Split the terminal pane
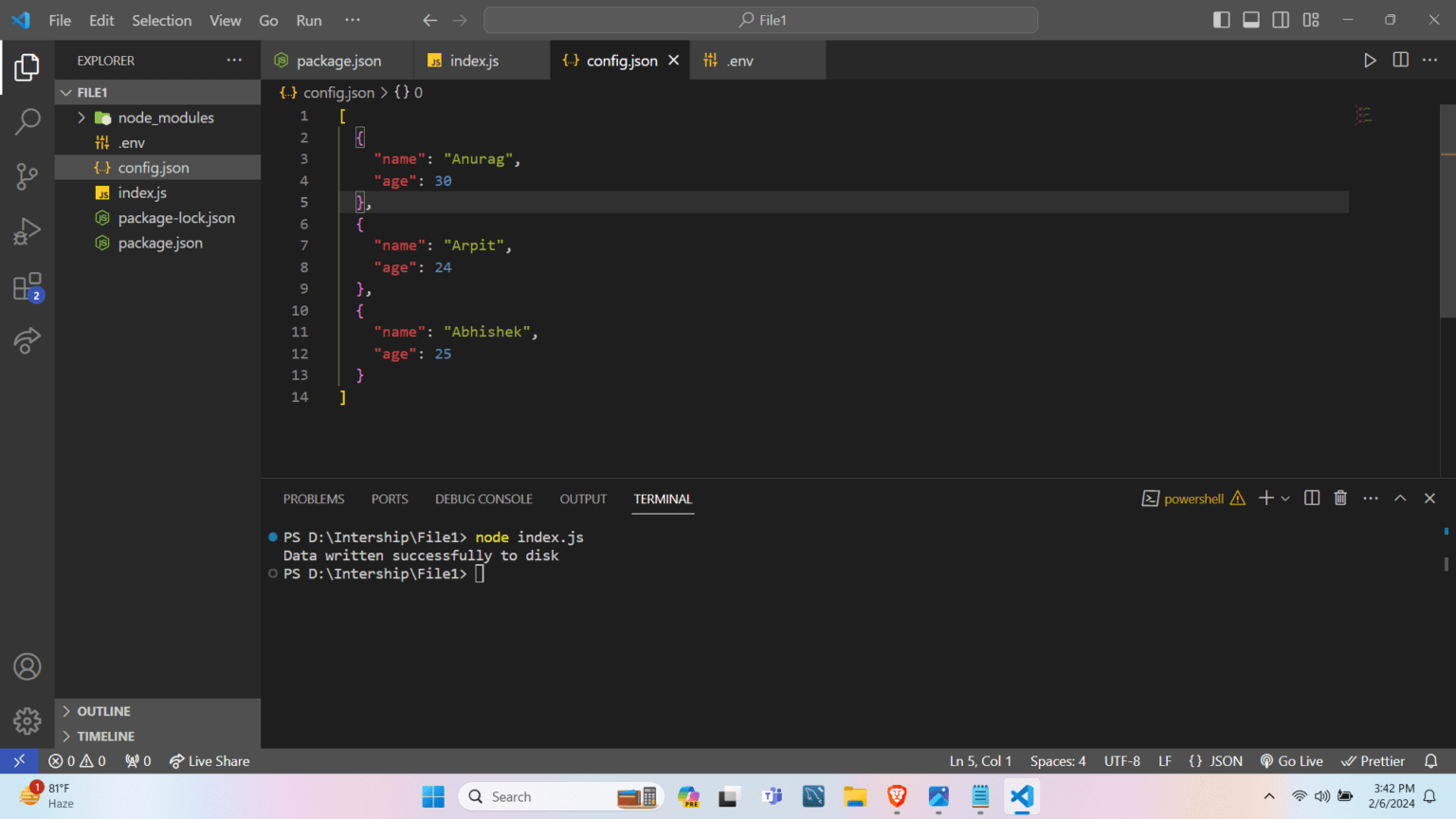1456x819 pixels. [x=1311, y=497]
